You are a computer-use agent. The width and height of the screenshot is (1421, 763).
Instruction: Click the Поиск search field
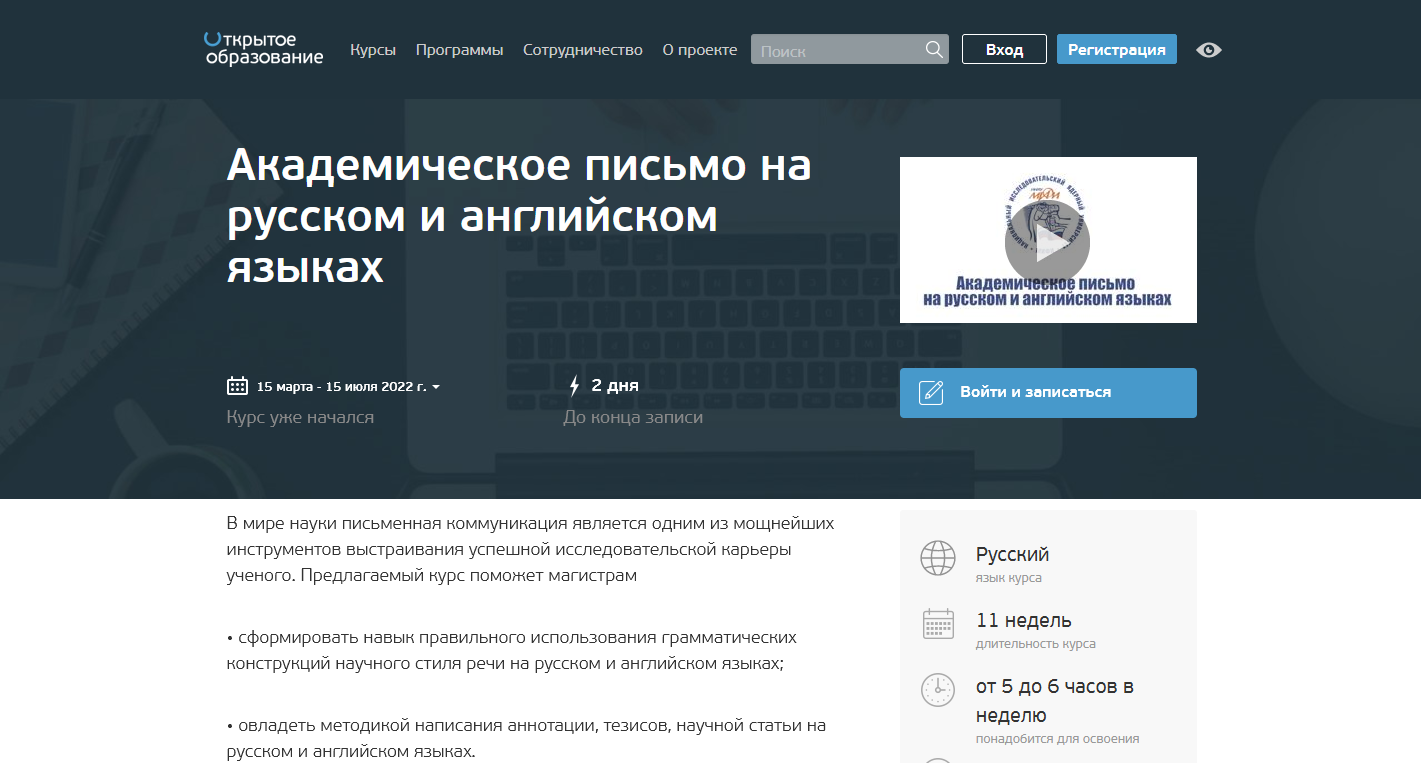pos(840,48)
